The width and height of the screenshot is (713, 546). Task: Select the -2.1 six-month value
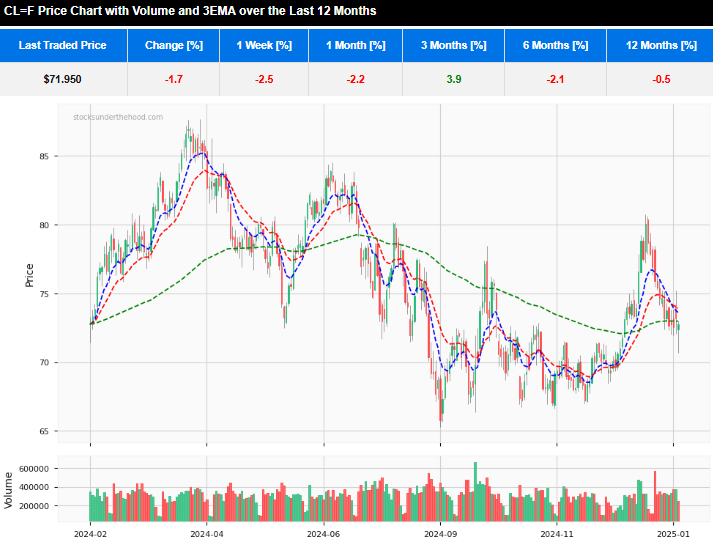point(556,79)
